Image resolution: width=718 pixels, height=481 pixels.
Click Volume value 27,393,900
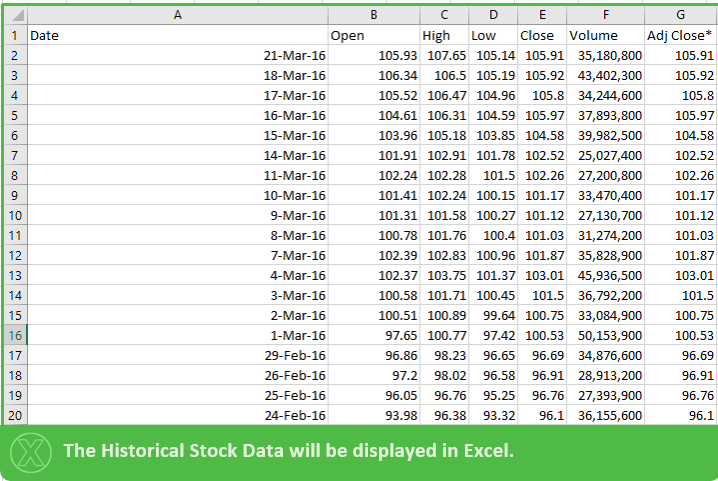coord(605,395)
